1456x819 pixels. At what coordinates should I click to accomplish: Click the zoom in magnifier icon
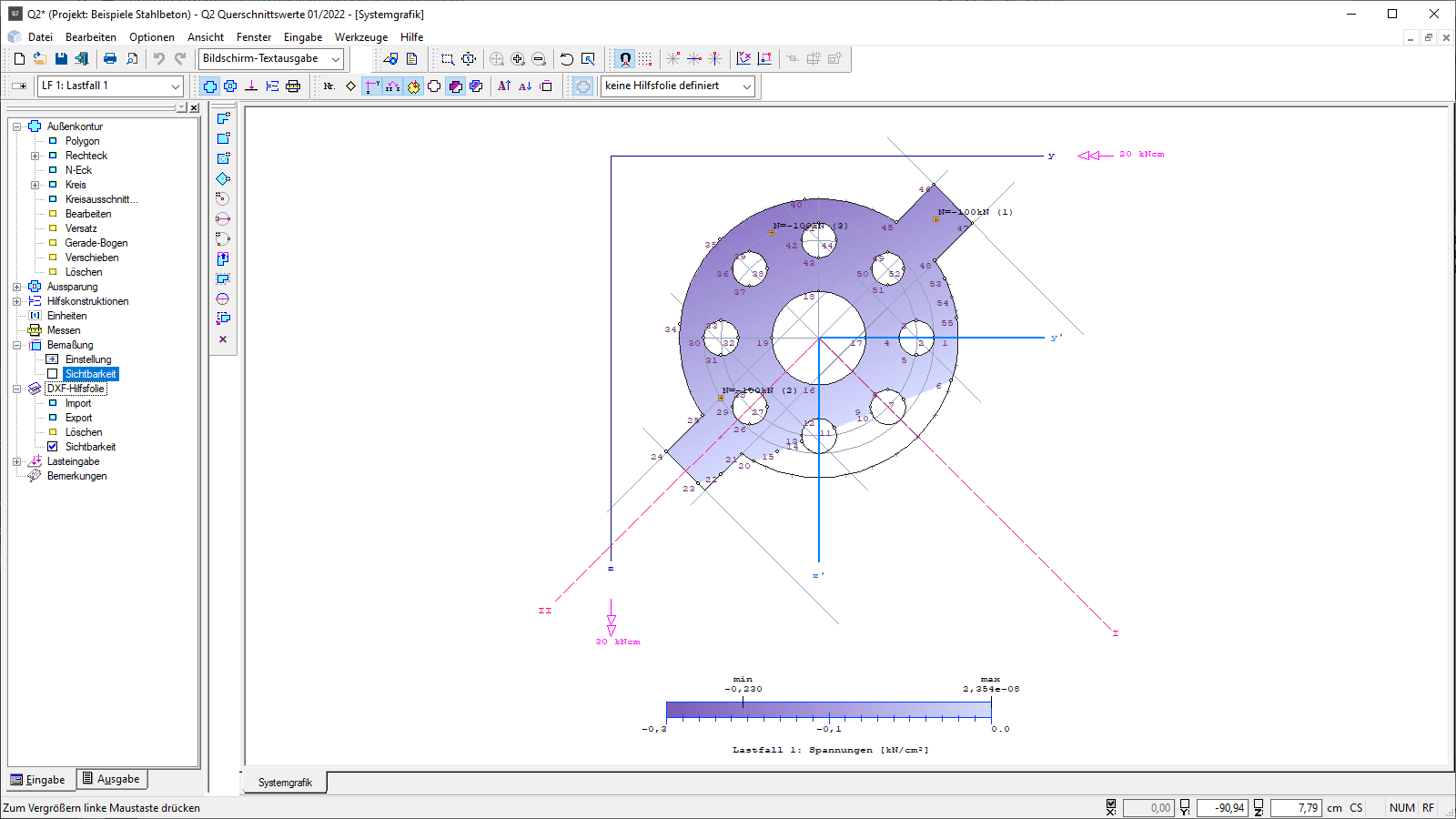[518, 59]
